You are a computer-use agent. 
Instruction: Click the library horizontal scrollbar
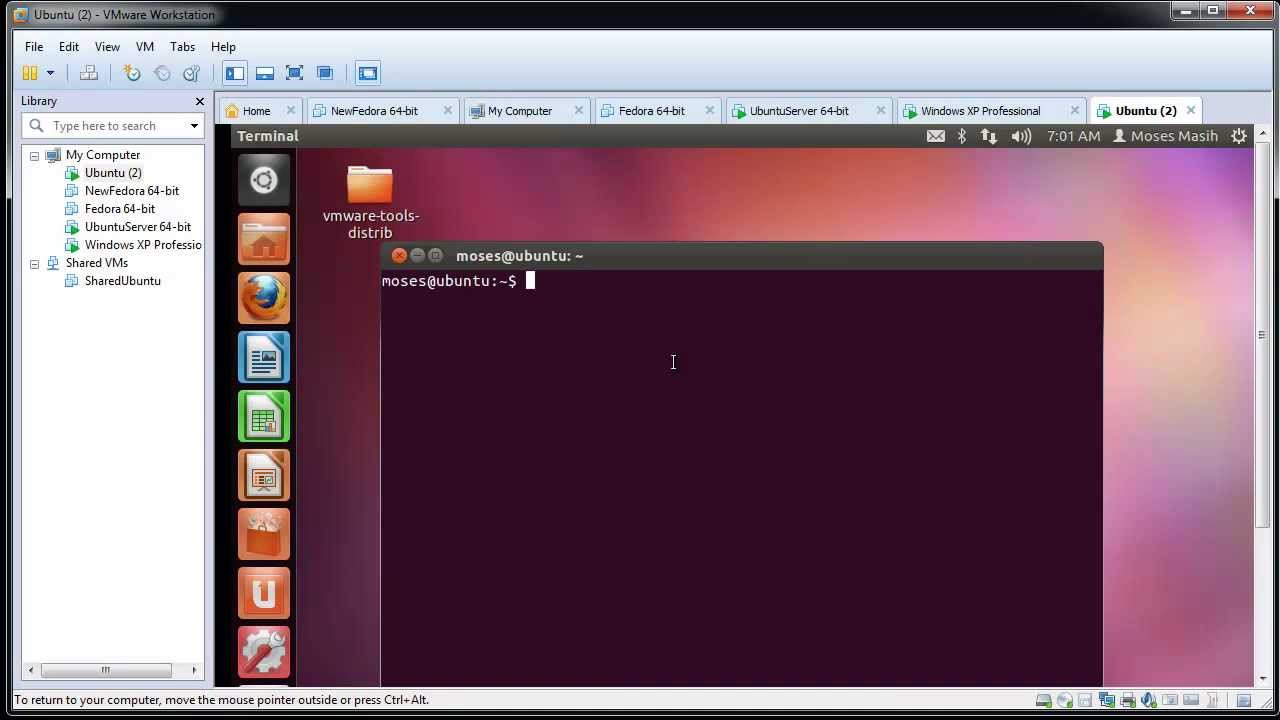click(112, 670)
